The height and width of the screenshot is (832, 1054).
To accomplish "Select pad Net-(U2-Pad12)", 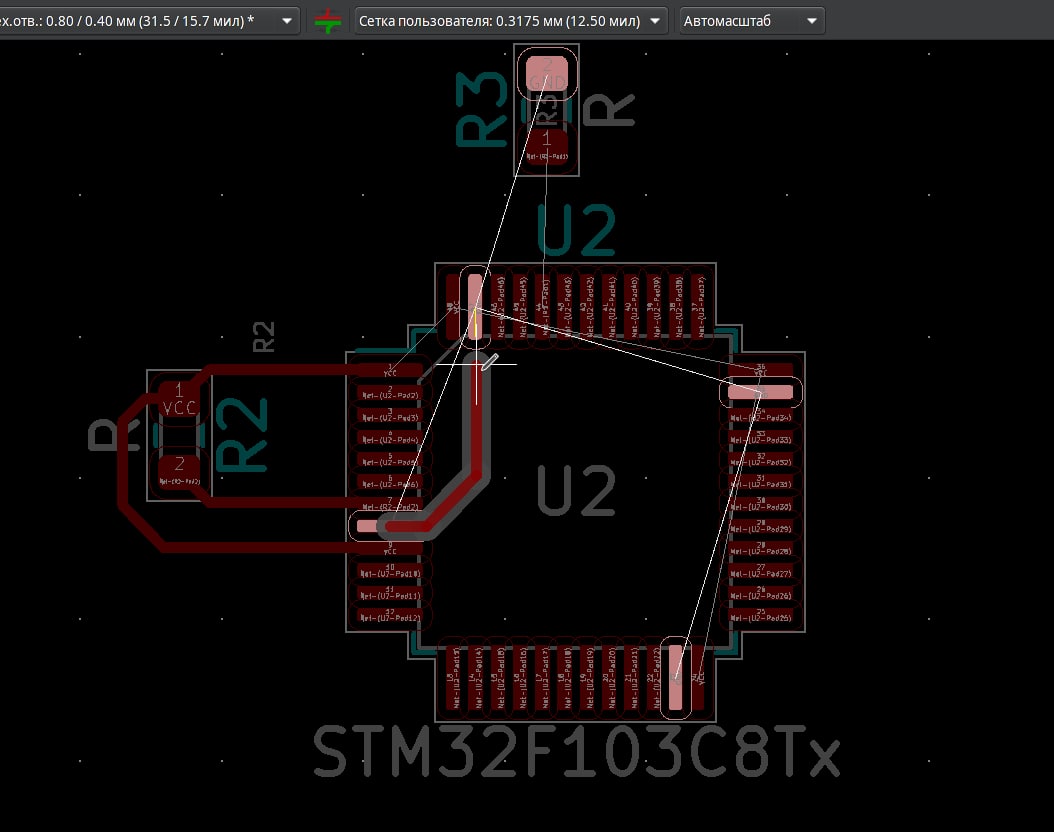I will [390, 616].
